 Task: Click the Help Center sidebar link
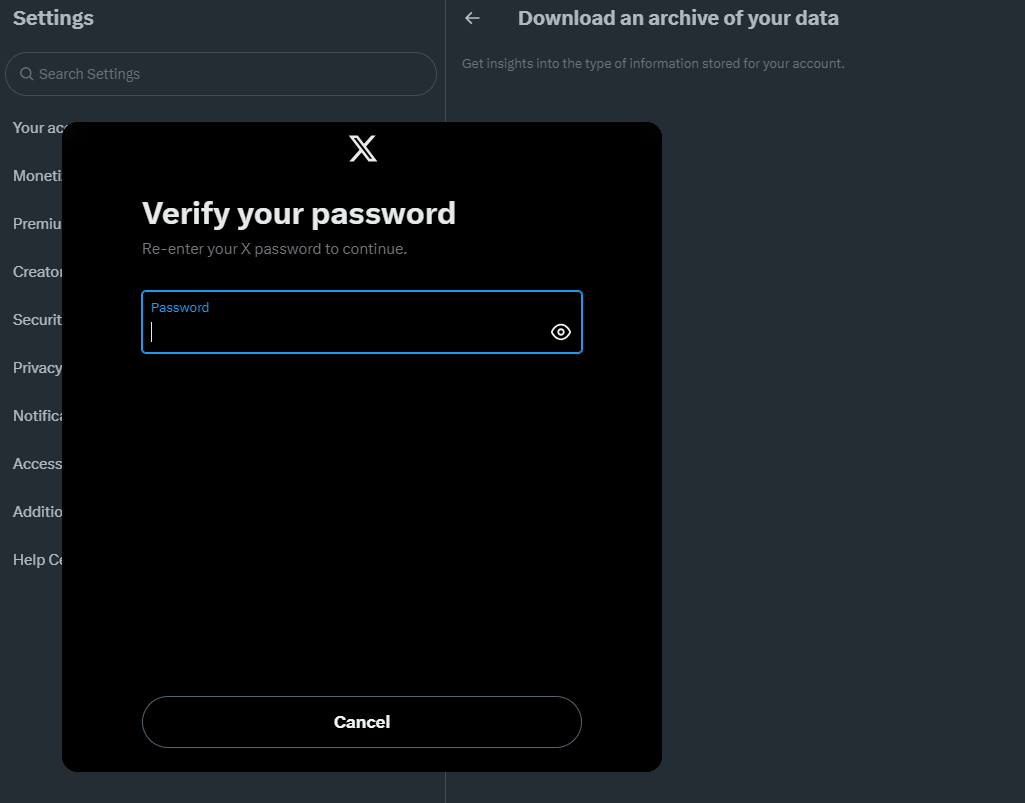pos(36,560)
